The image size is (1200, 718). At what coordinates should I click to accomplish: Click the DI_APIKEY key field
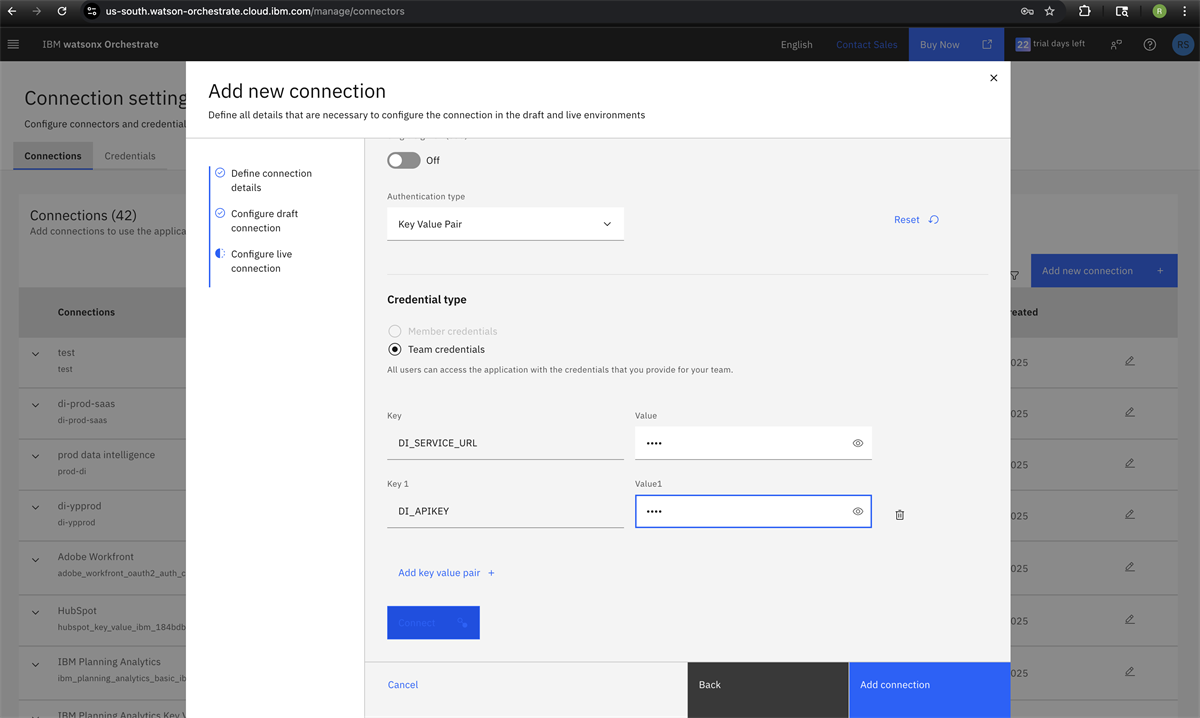click(505, 511)
